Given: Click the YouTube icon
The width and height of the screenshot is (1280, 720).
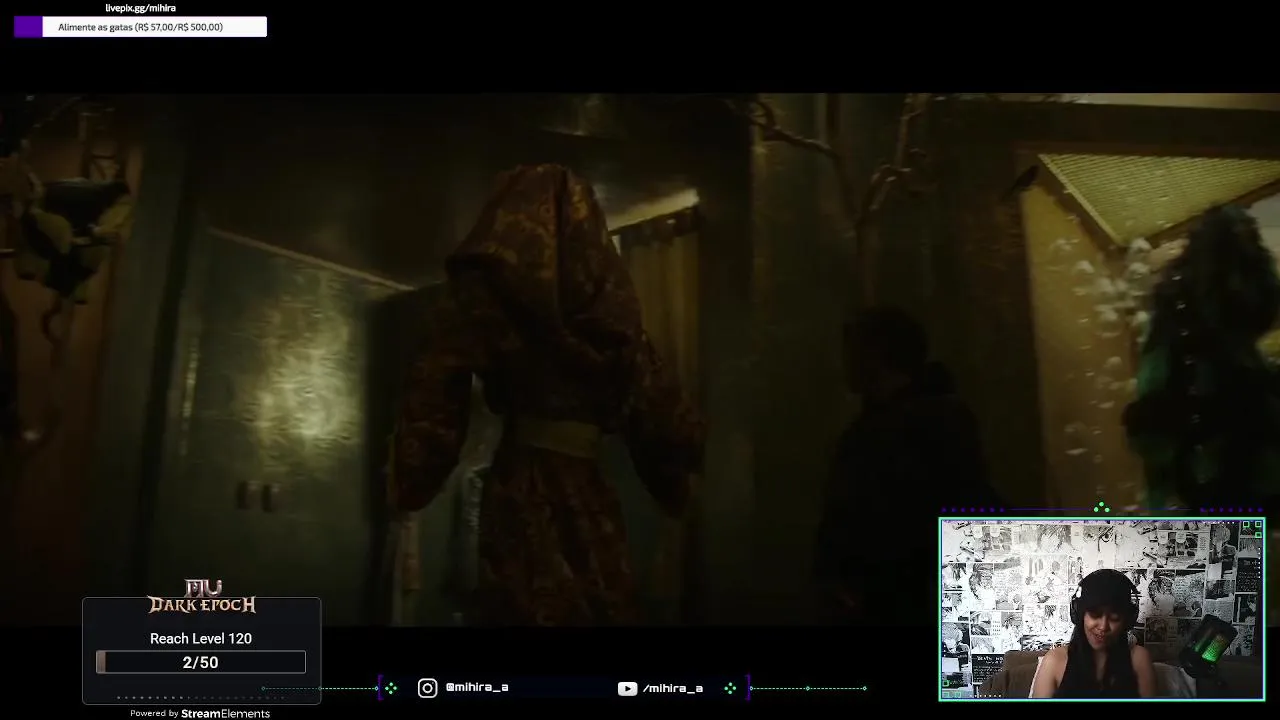Looking at the screenshot, I should point(627,688).
